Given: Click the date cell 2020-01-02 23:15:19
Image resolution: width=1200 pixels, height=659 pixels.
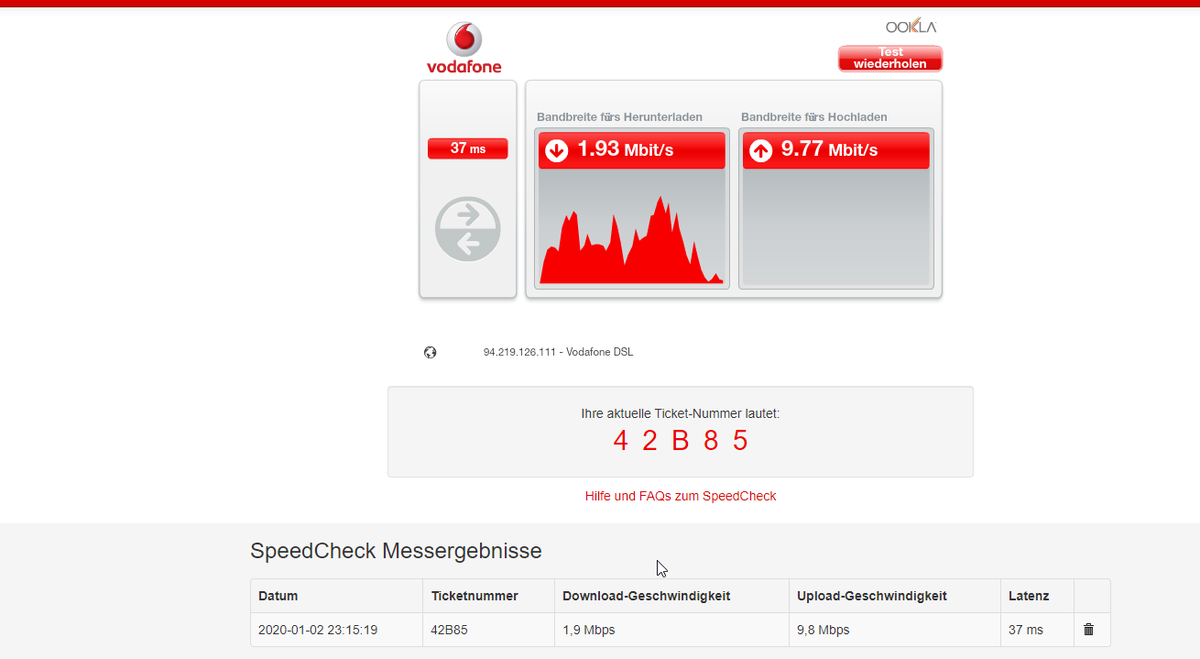Looking at the screenshot, I should coord(337,630).
